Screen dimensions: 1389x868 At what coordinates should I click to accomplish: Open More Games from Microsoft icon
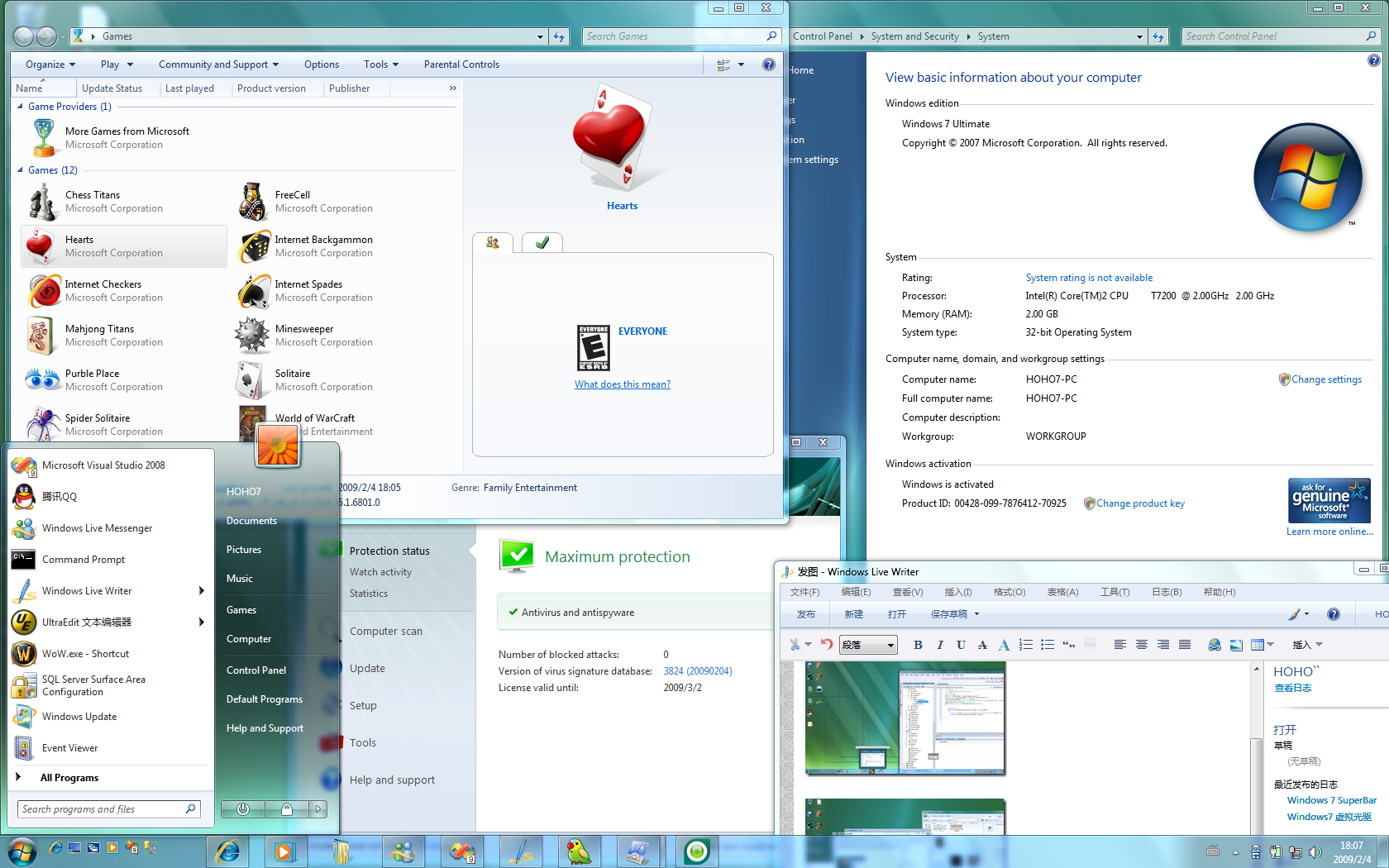(x=43, y=137)
